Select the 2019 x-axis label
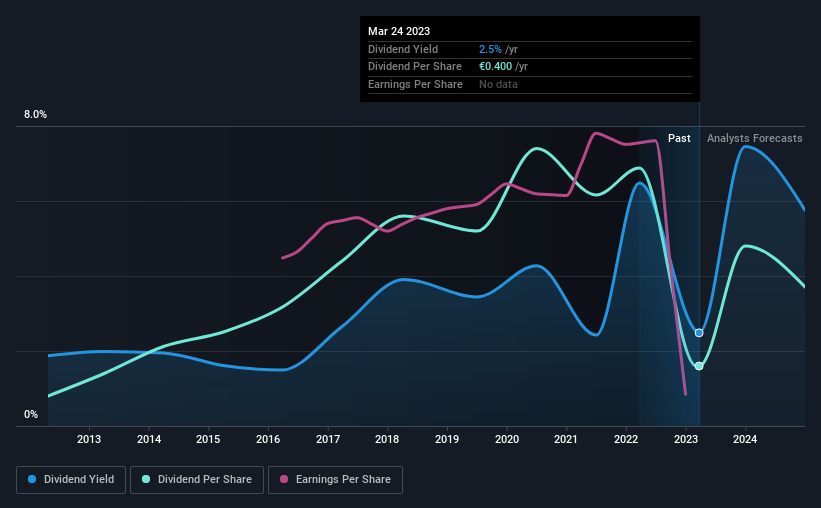The width and height of the screenshot is (821, 508). tap(447, 439)
